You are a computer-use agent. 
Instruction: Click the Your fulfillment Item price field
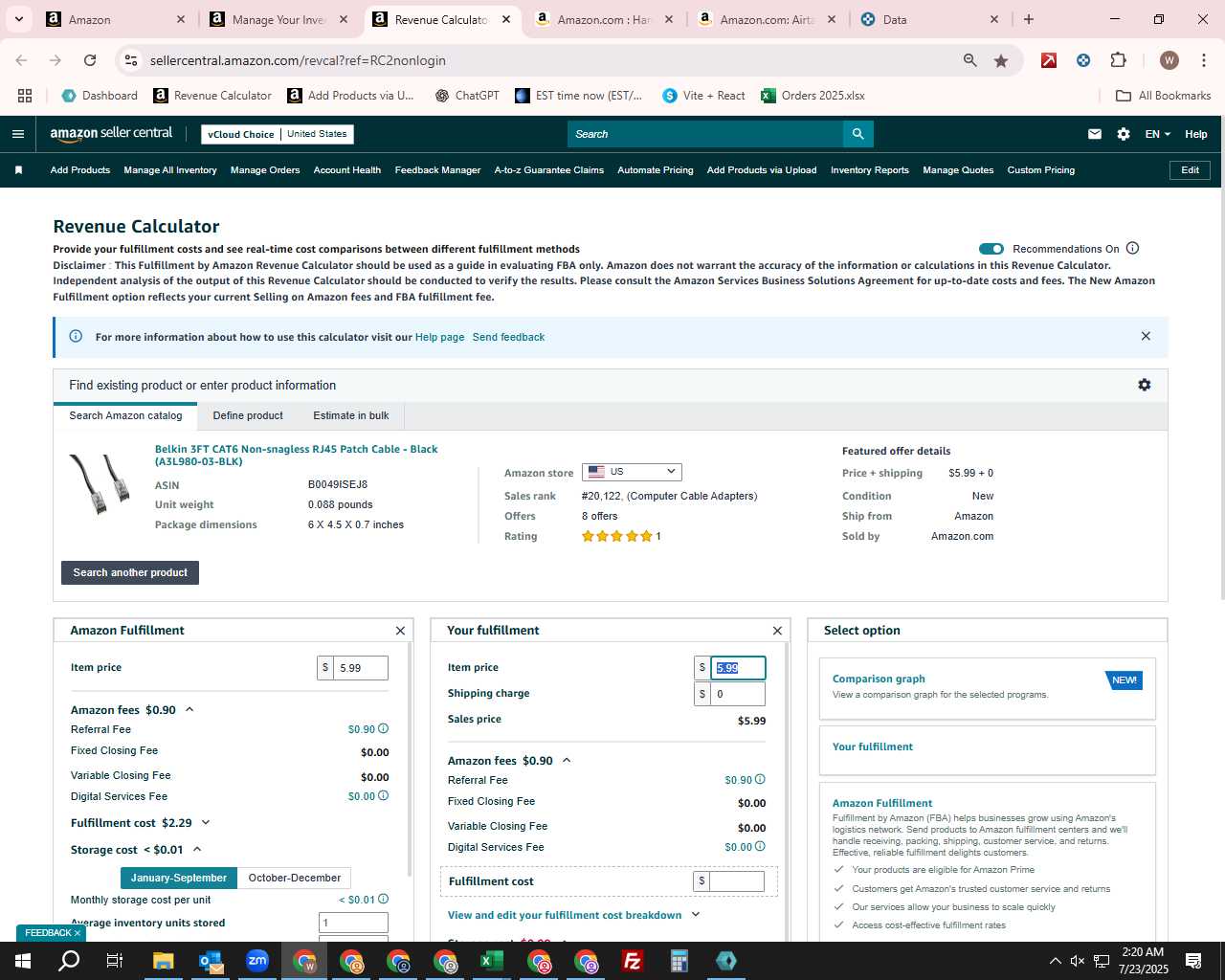[738, 668]
